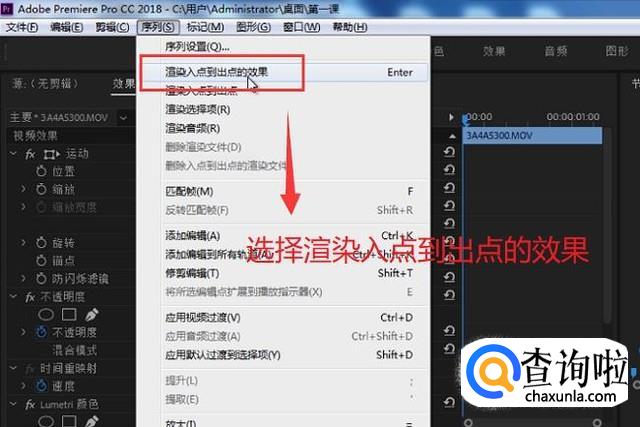The width and height of the screenshot is (640, 427).
Task: Expand the 旋转 property
Action: coord(23,242)
